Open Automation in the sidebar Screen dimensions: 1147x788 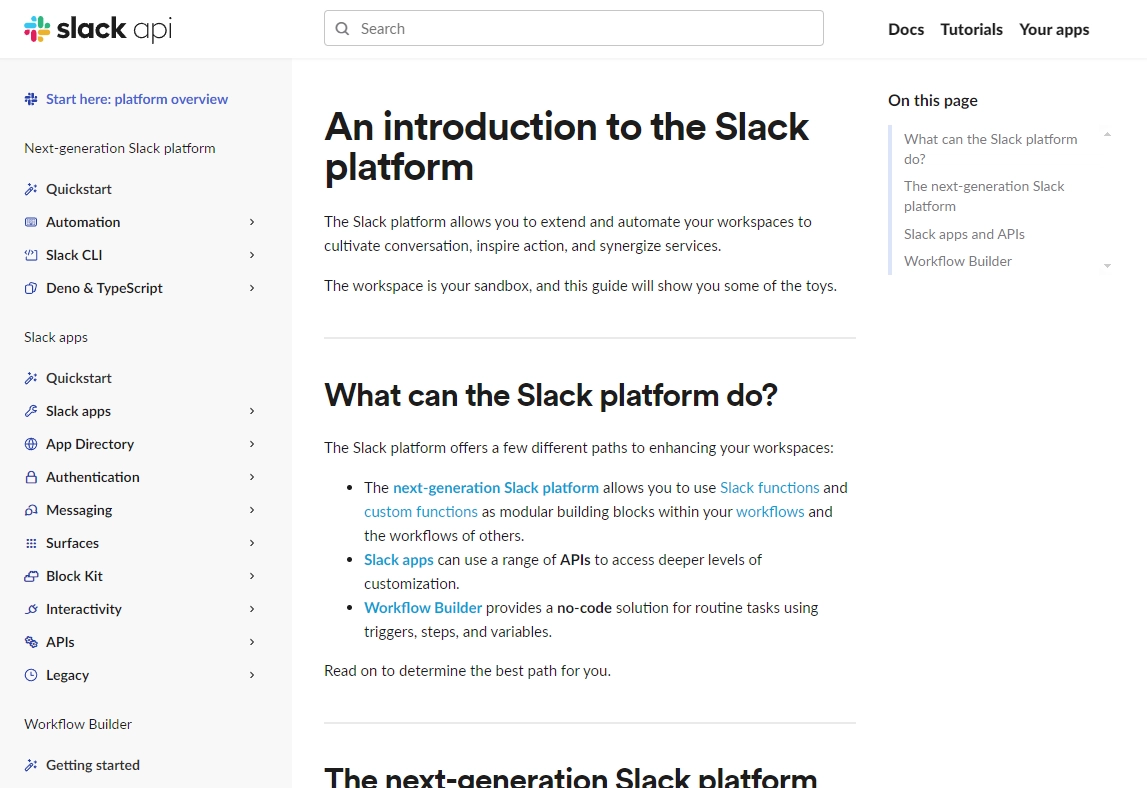tap(83, 222)
